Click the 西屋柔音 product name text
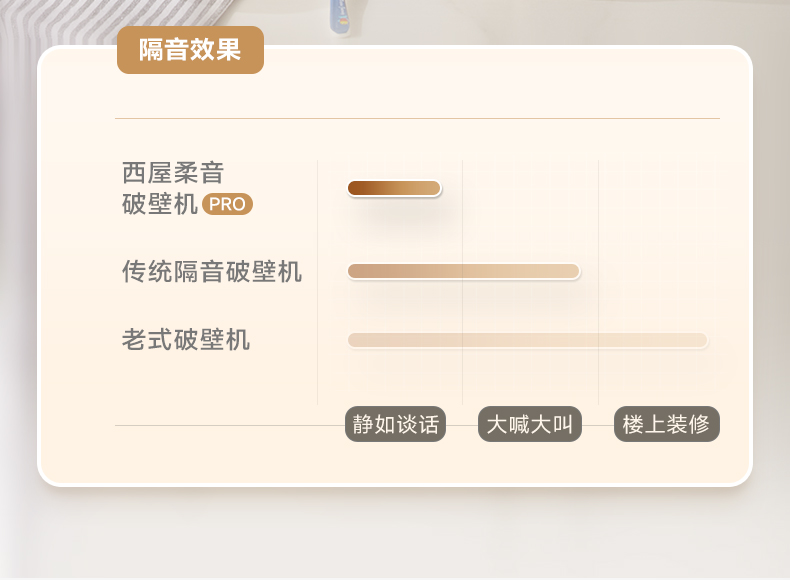The image size is (790, 580). 173,173
